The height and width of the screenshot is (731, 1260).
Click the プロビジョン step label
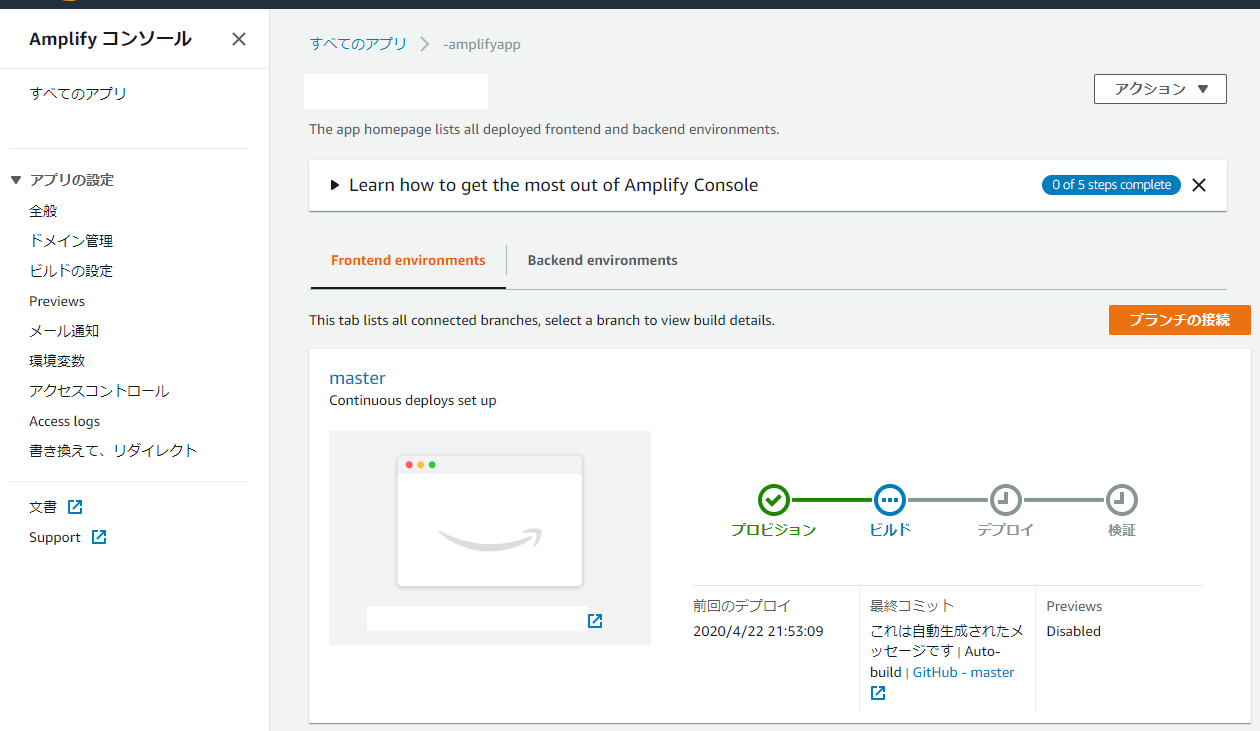click(x=773, y=530)
